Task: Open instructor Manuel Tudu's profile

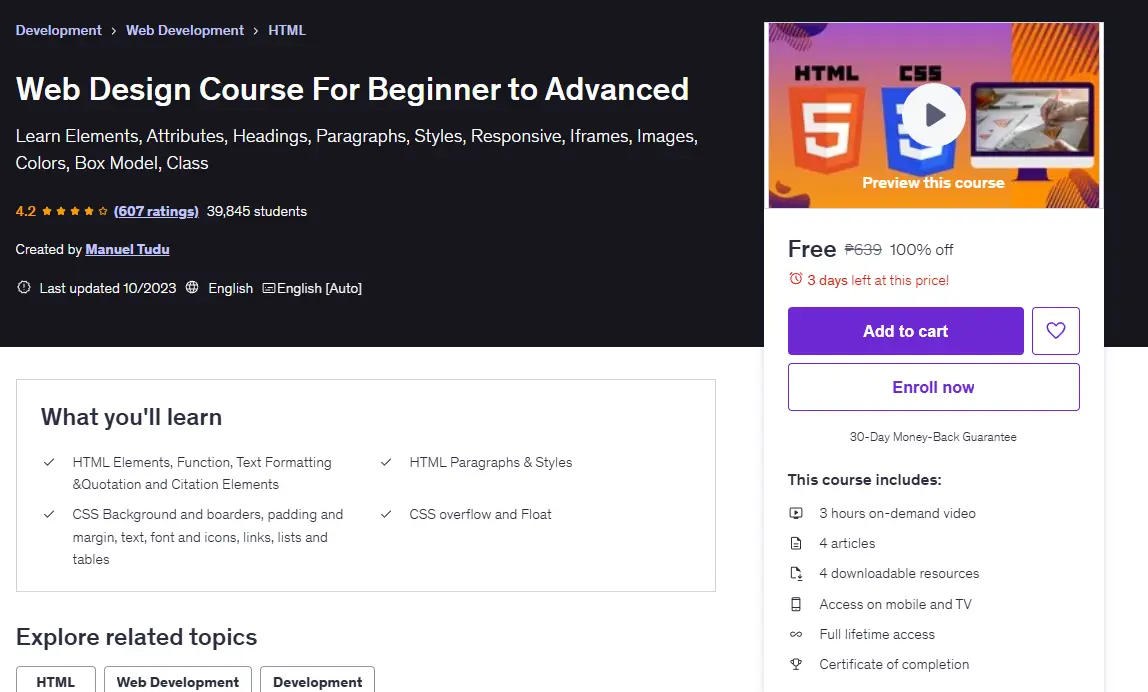Action: 127,249
